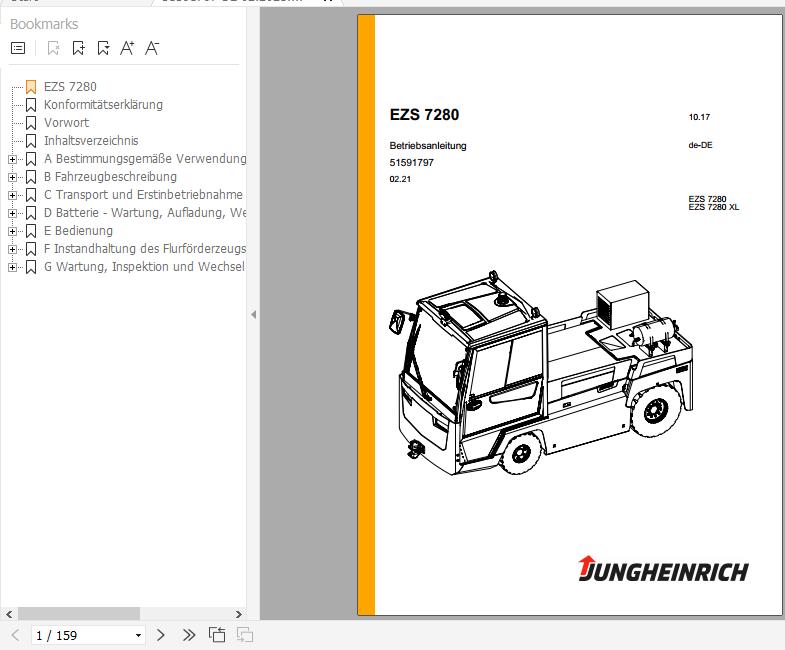Expand the G Wartung node
The width and height of the screenshot is (785, 650).
pyautogui.click(x=12, y=267)
